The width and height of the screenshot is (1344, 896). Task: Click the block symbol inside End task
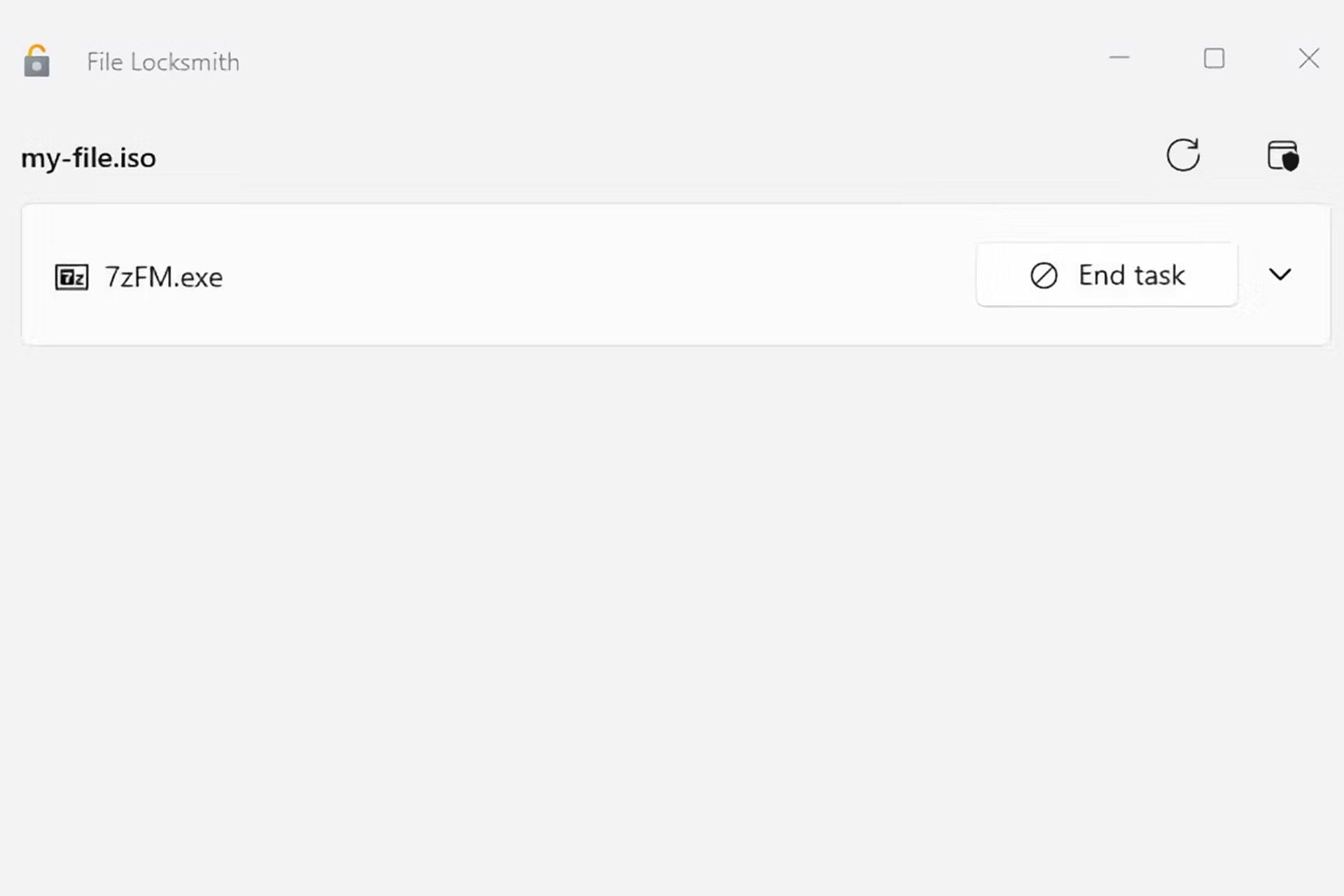[1044, 276]
